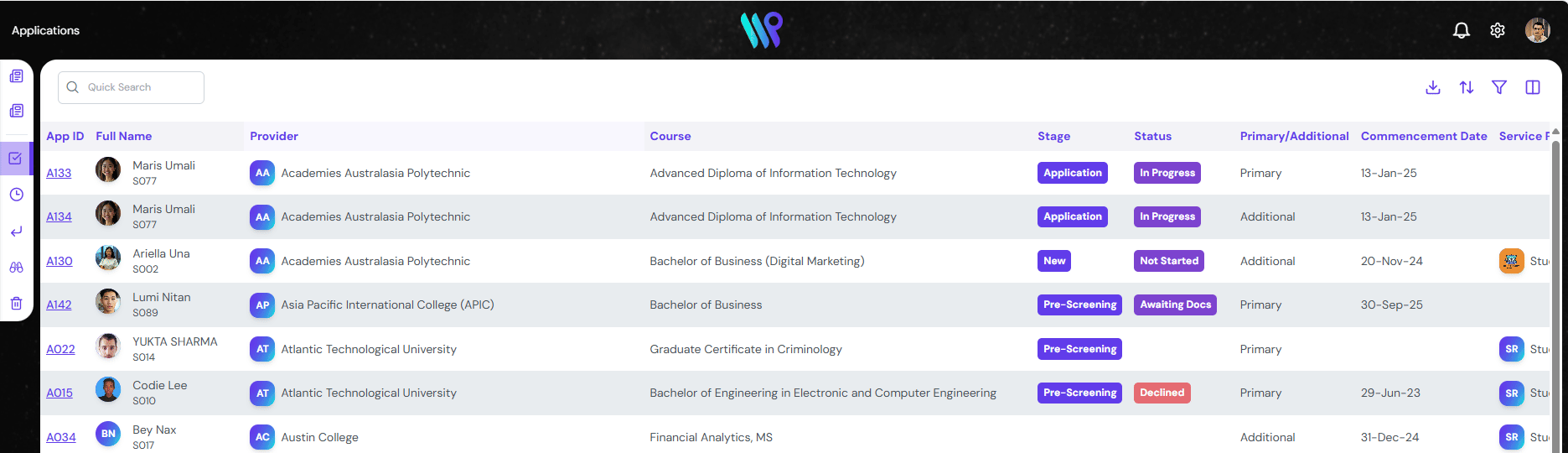The height and width of the screenshot is (453, 1568).
Task: Open the trash icon in sidebar
Action: click(x=16, y=304)
